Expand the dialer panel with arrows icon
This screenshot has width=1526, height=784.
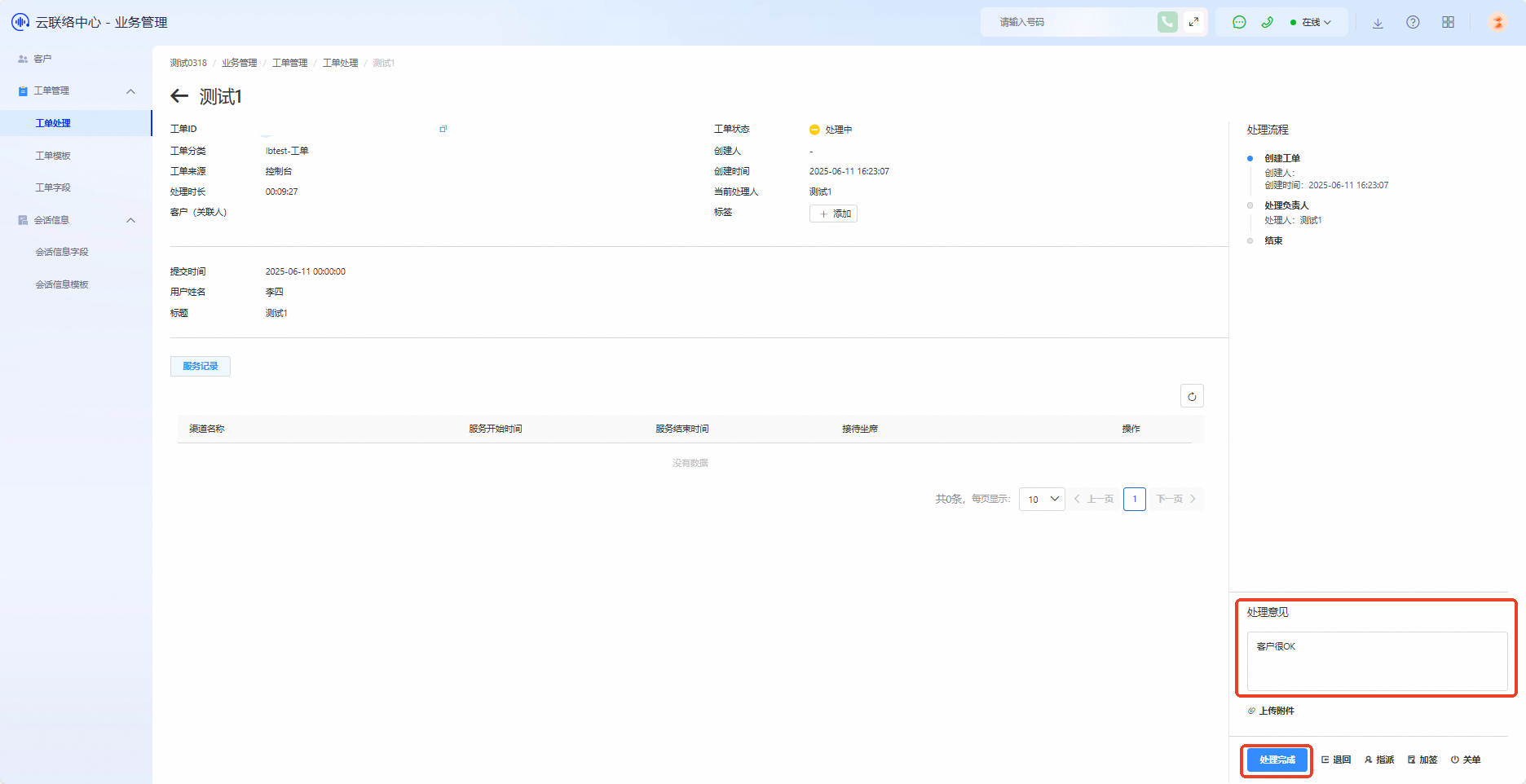click(x=1193, y=22)
